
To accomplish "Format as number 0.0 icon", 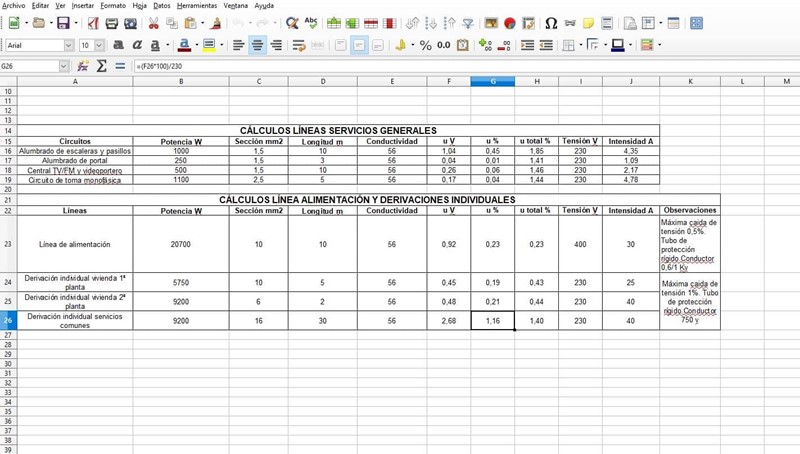I will (444, 45).
